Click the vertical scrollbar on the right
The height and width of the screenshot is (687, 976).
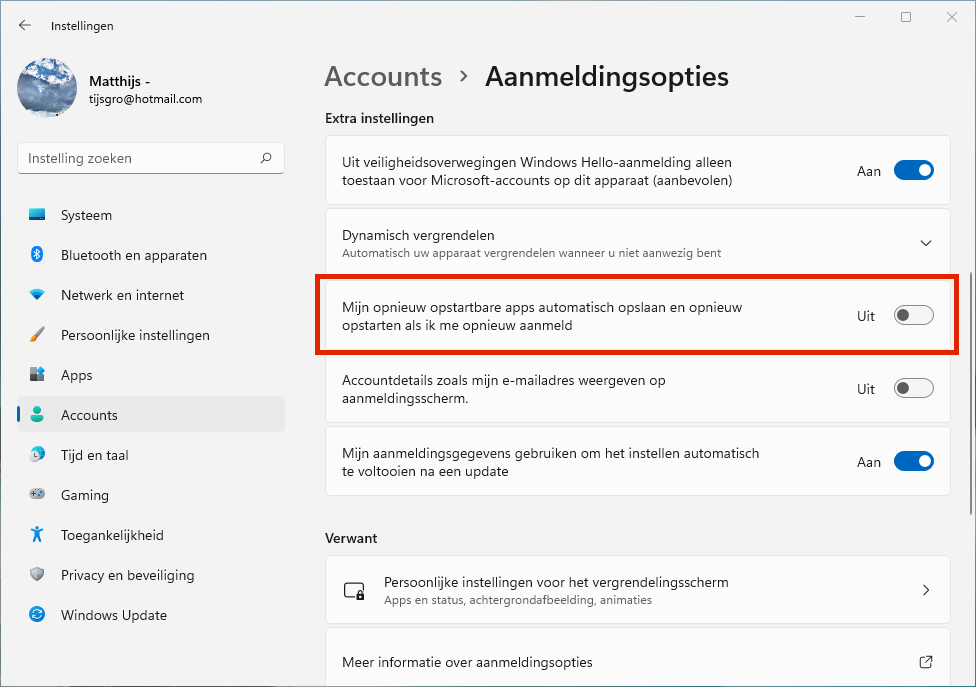pyautogui.click(x=969, y=390)
